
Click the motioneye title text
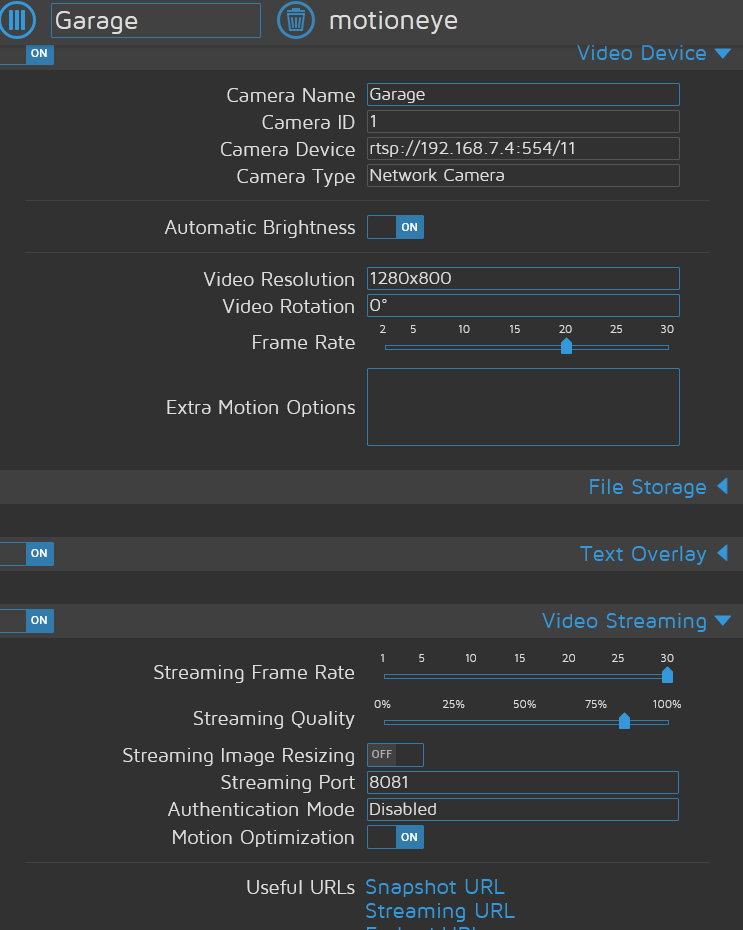coord(394,21)
